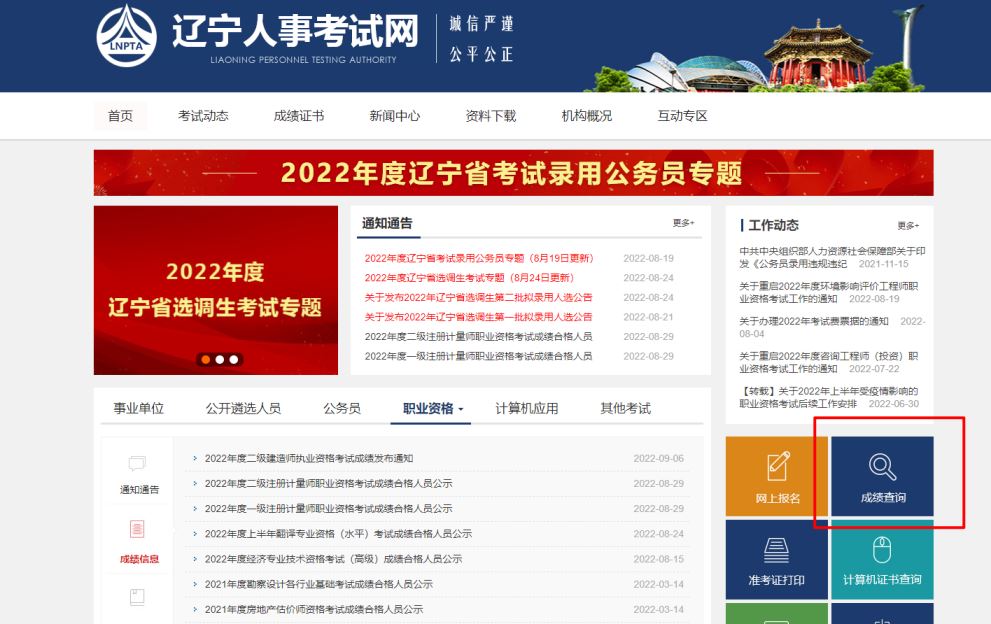The image size is (991, 624).
Task: Open 资料下载 in navigation bar
Action: coord(490,116)
